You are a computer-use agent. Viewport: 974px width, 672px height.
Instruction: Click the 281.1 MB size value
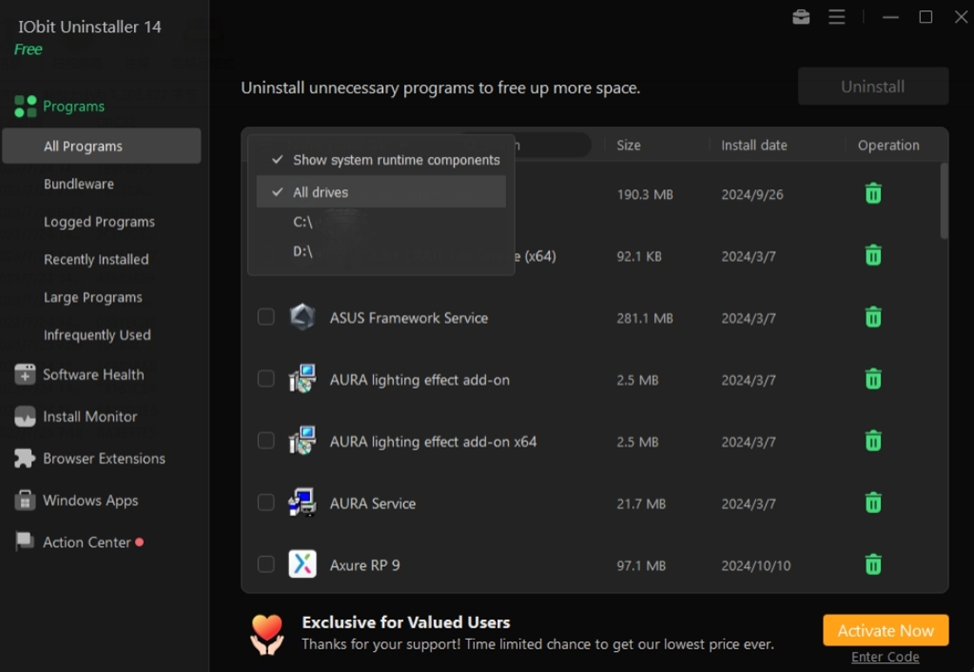point(645,318)
